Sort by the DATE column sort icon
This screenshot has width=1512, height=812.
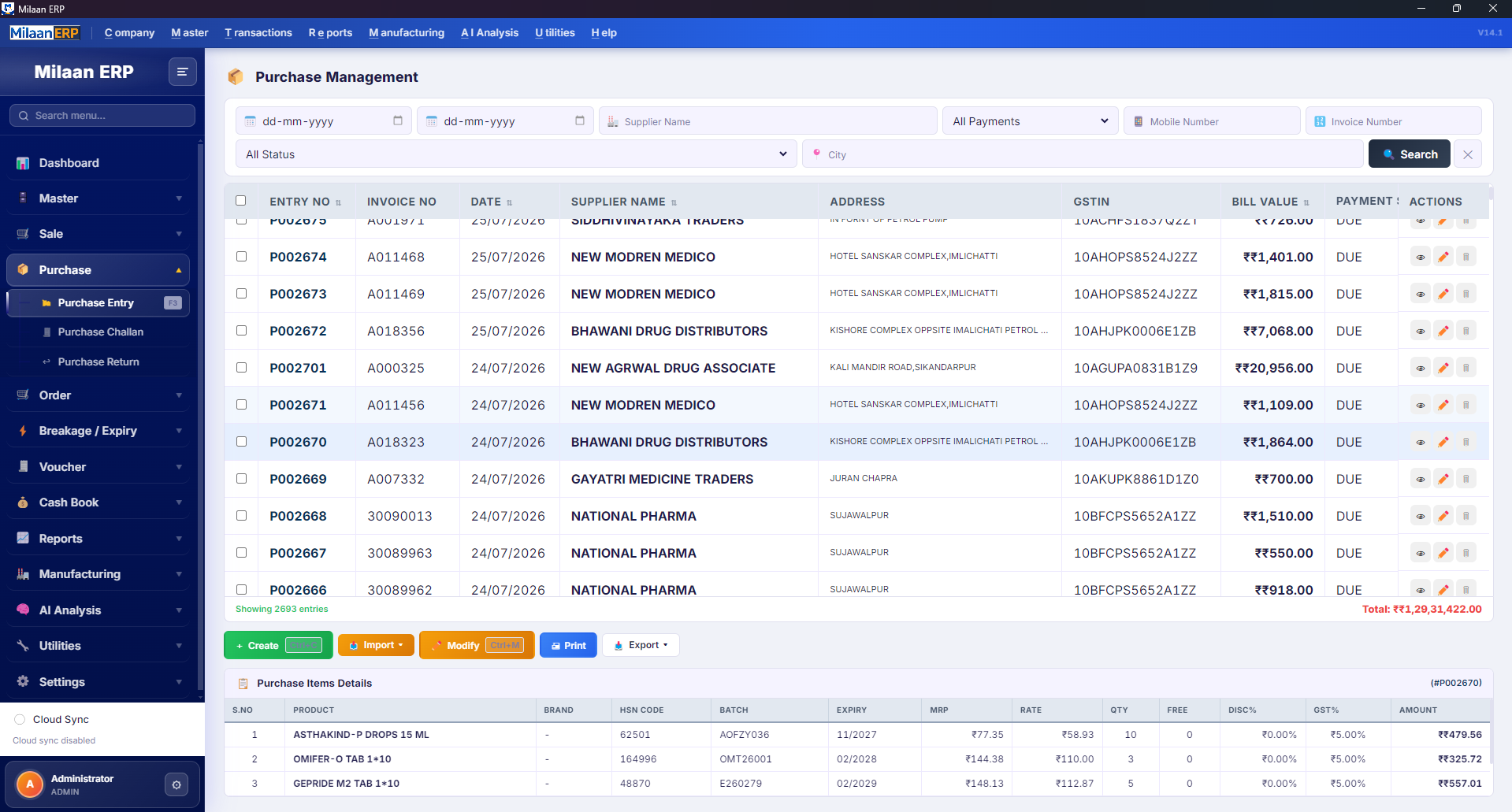(x=510, y=202)
